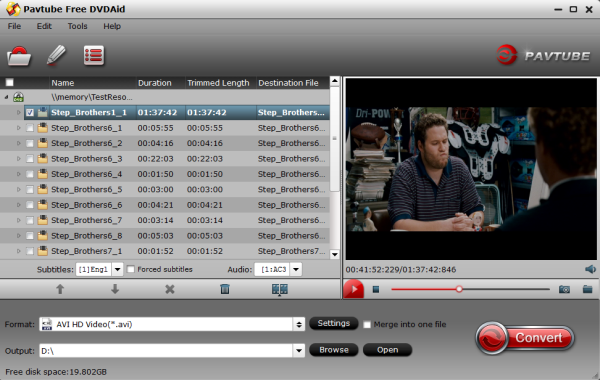Click film icon of Step_Brothers6_3
Image resolution: width=600 pixels, height=380 pixels.
pos(42,158)
